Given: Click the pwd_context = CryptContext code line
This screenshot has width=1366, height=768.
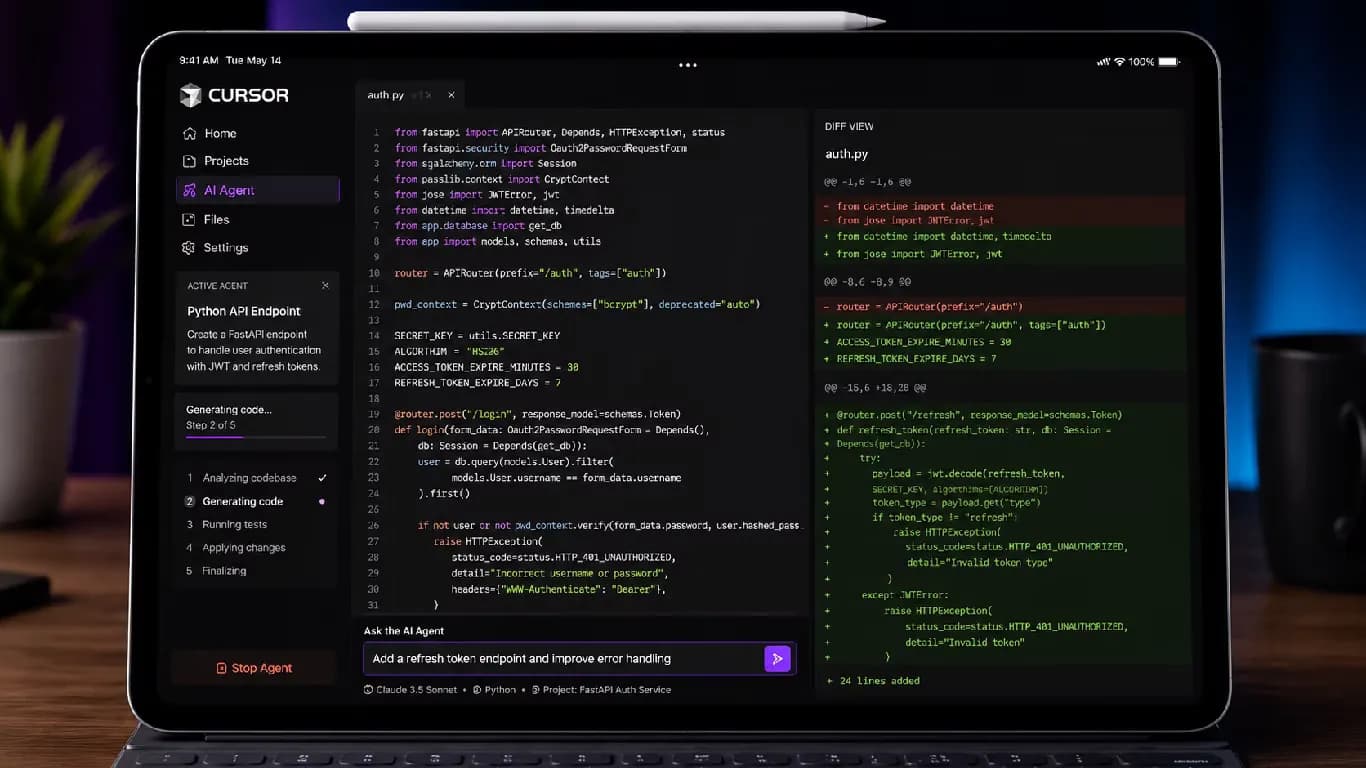Looking at the screenshot, I should (x=577, y=304).
